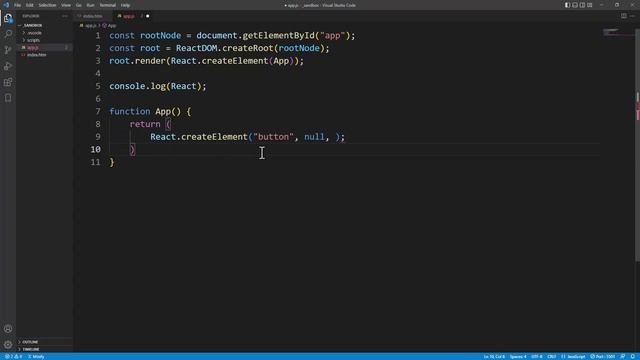Open the Go menu
640x360 pixels.
pos(79,5)
